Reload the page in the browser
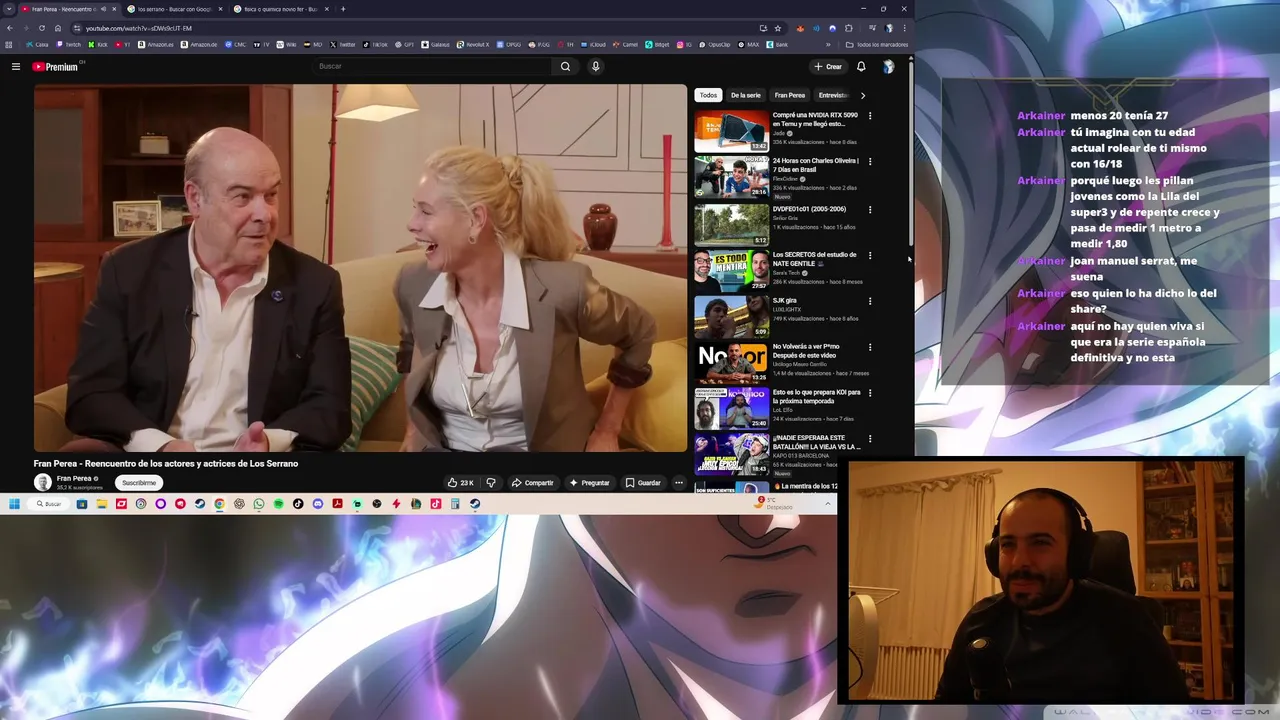Viewport: 1280px width, 720px height. [x=42, y=28]
